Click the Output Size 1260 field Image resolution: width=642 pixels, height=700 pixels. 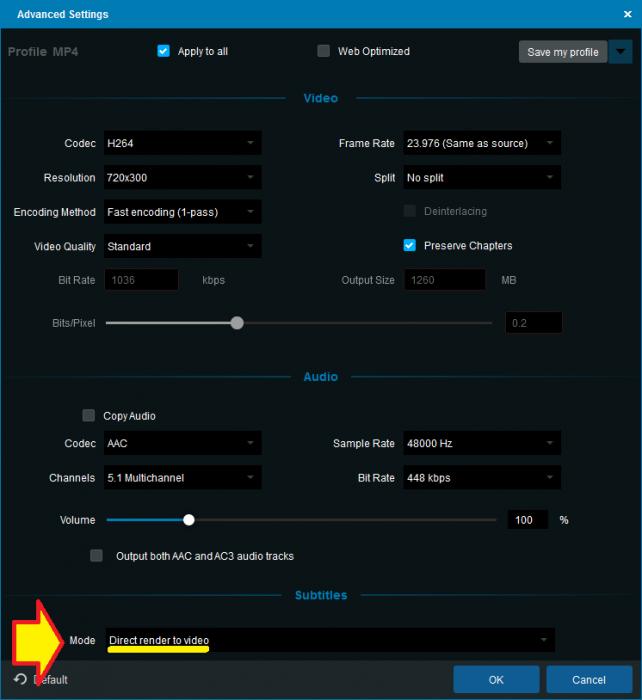[x=445, y=280]
